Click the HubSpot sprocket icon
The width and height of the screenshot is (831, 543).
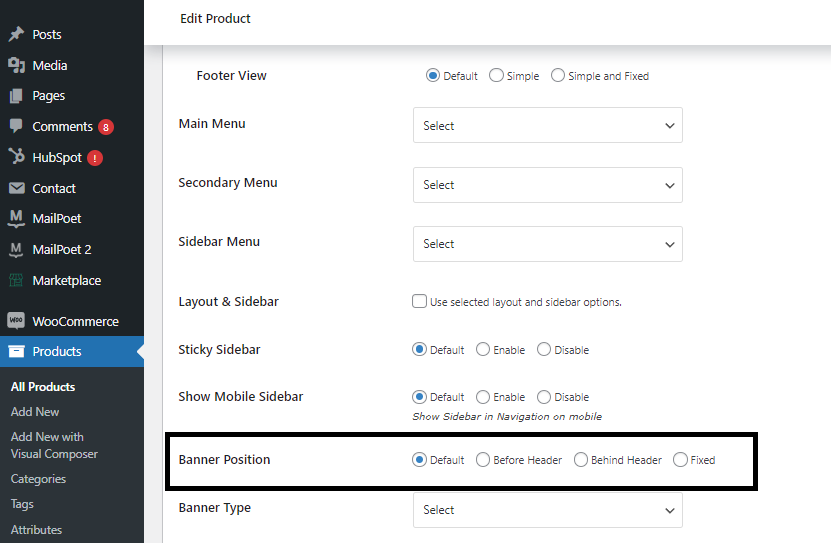pyautogui.click(x=16, y=157)
